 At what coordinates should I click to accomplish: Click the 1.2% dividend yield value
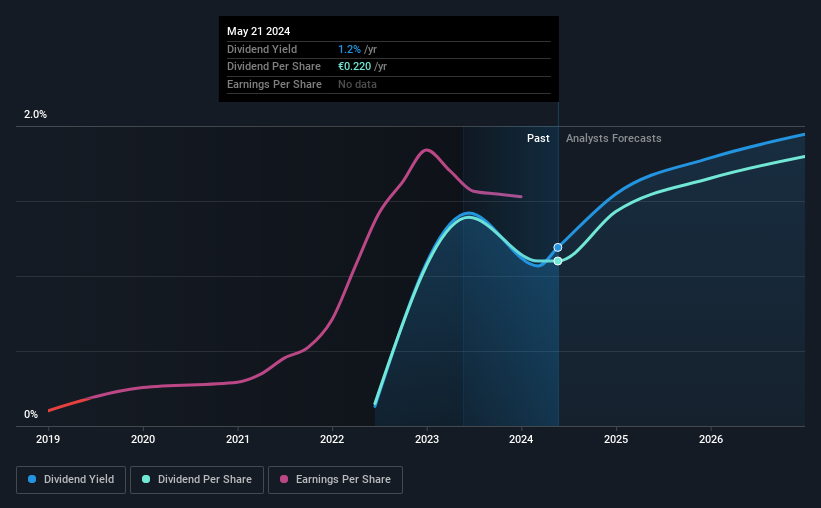click(x=349, y=49)
